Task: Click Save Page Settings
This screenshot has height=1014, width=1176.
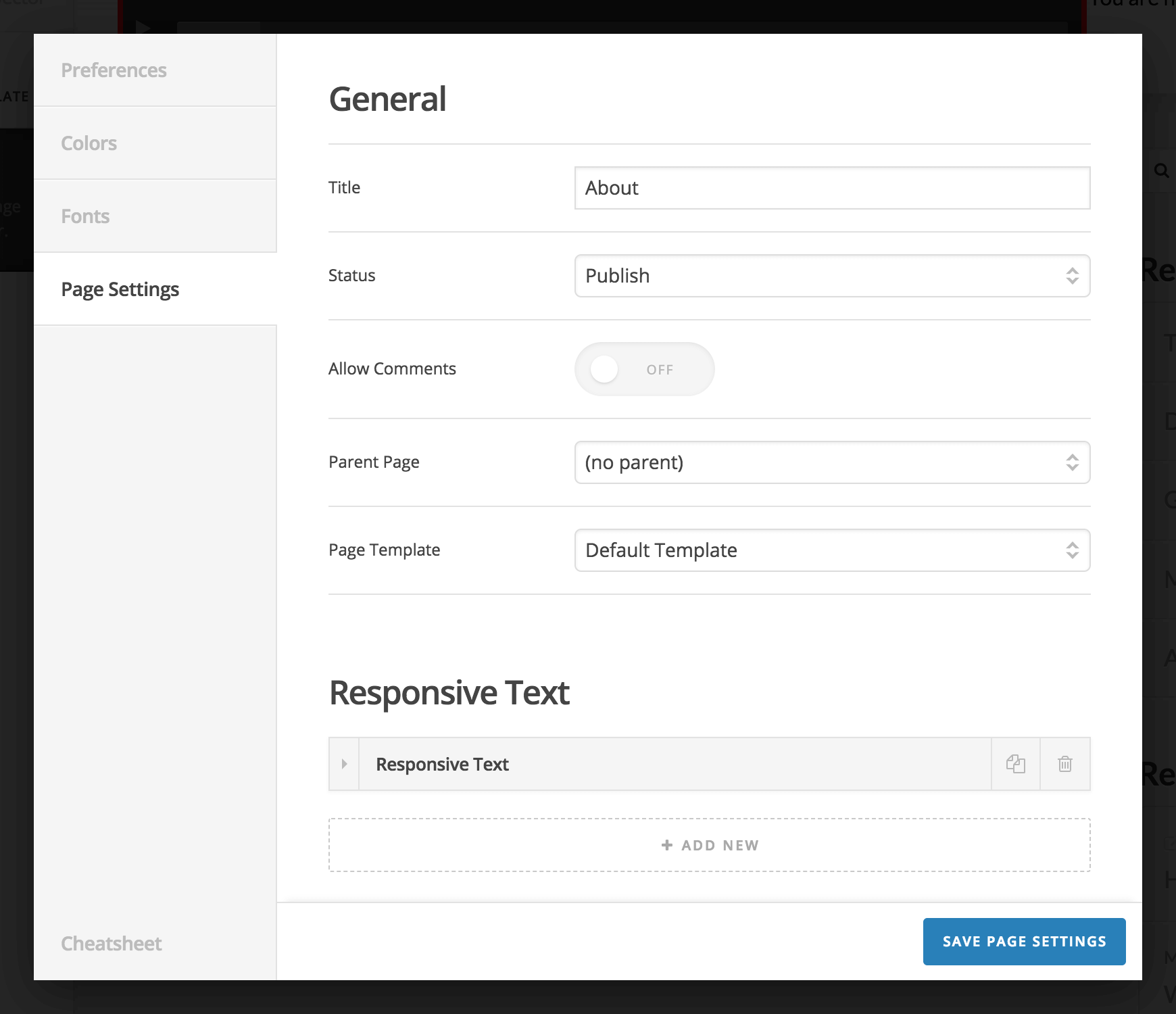Action: pyautogui.click(x=1024, y=941)
